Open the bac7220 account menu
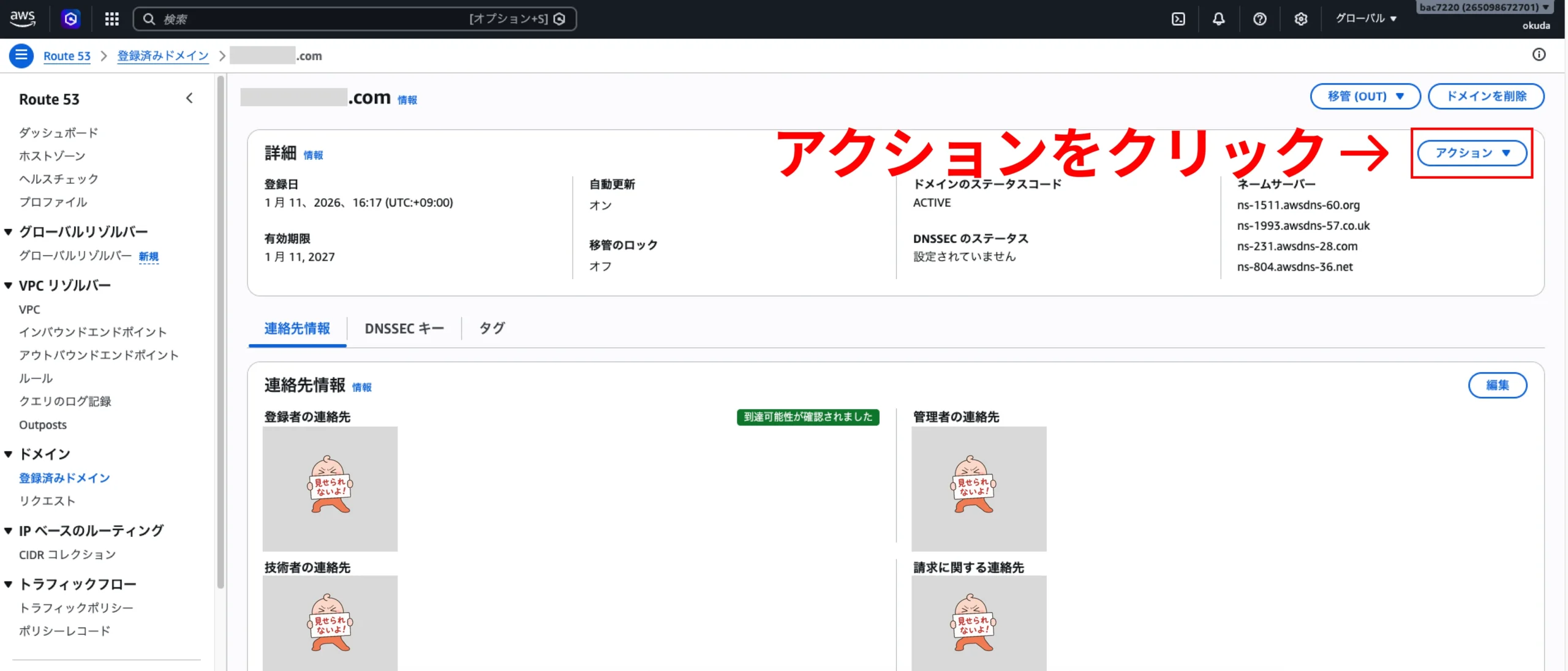 click(1485, 7)
